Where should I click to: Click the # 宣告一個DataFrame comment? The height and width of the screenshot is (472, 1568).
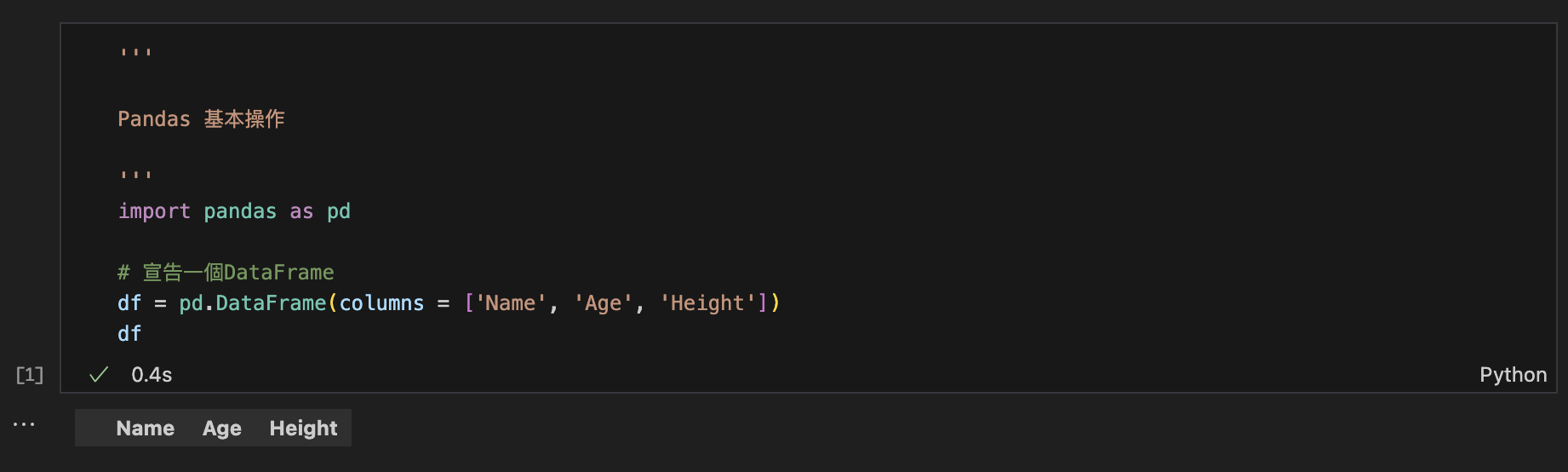226,273
